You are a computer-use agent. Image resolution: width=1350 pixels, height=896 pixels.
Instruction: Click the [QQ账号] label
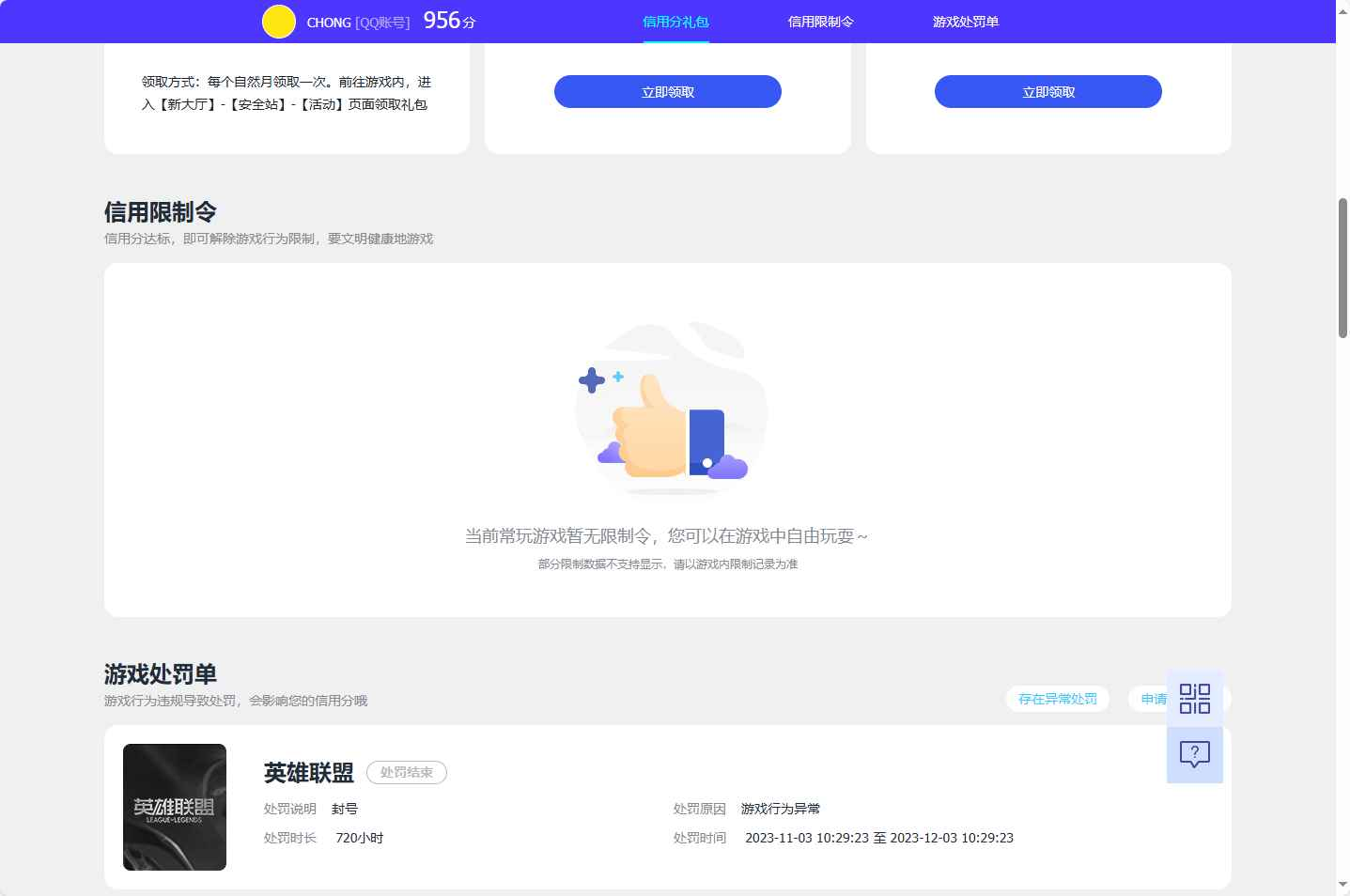point(382,23)
